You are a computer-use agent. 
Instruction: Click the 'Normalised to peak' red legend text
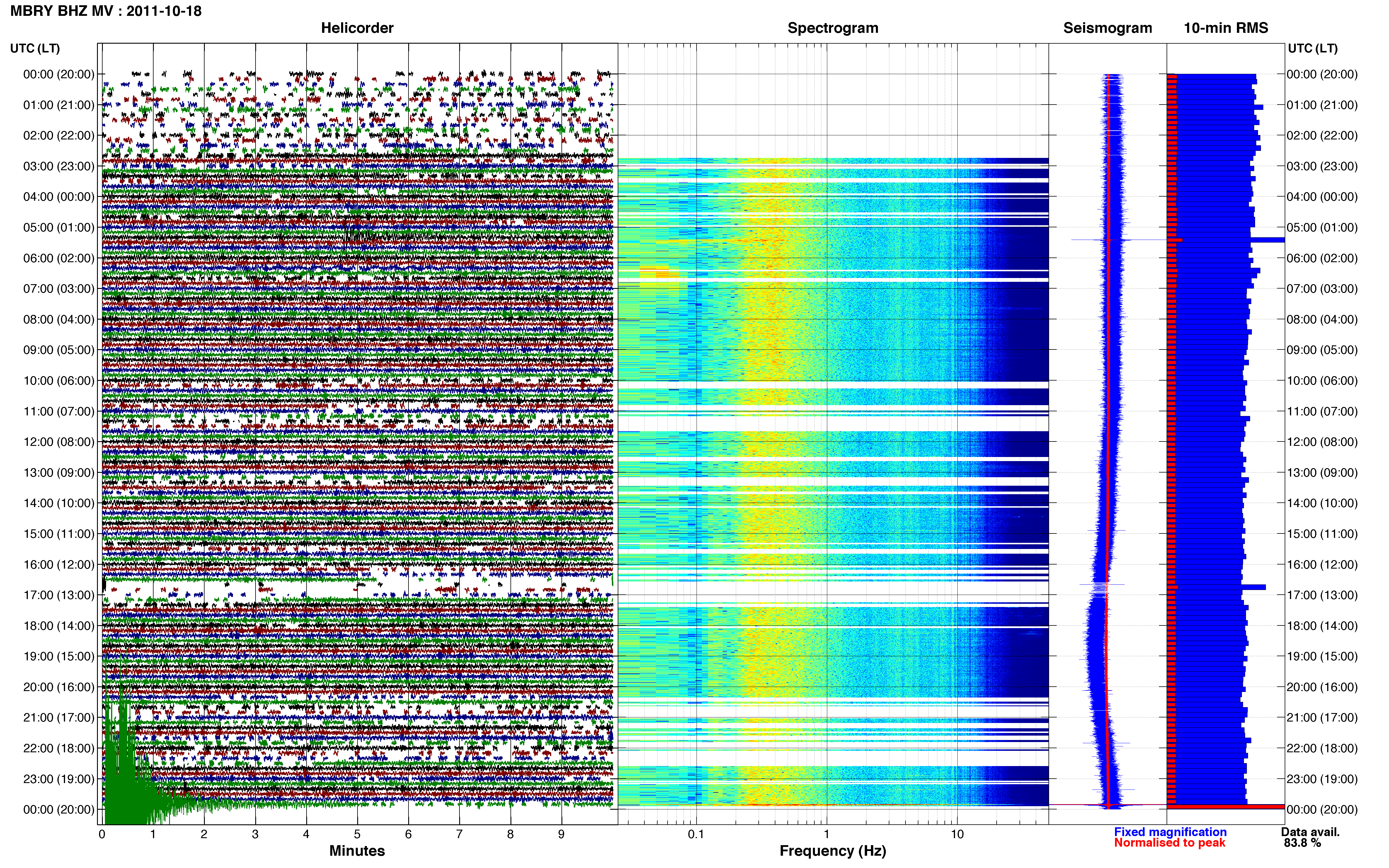click(x=1170, y=843)
